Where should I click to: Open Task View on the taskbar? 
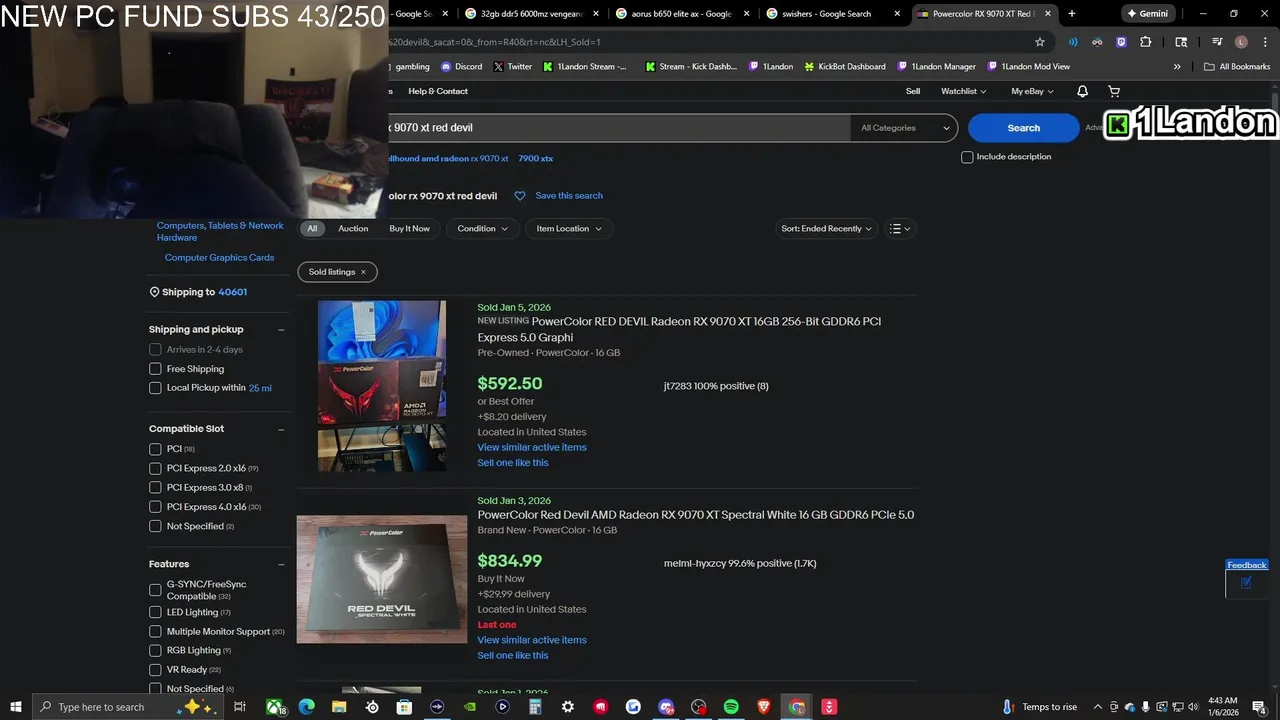[240, 707]
